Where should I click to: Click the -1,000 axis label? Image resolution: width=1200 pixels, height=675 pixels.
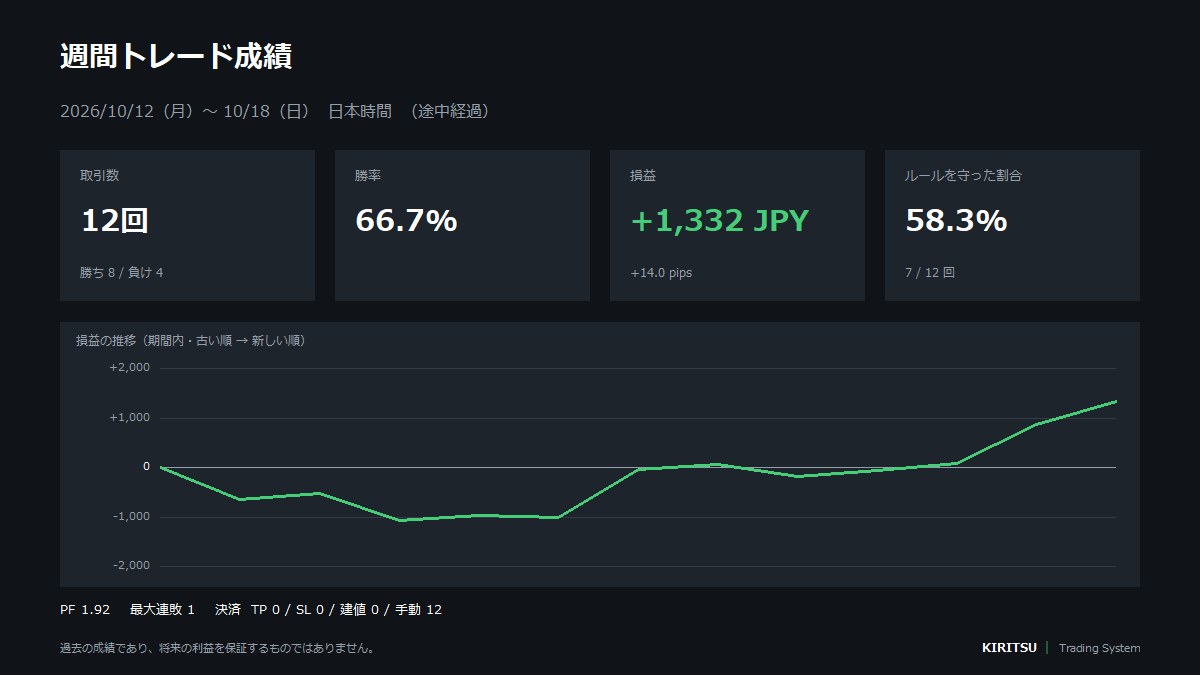(x=130, y=516)
